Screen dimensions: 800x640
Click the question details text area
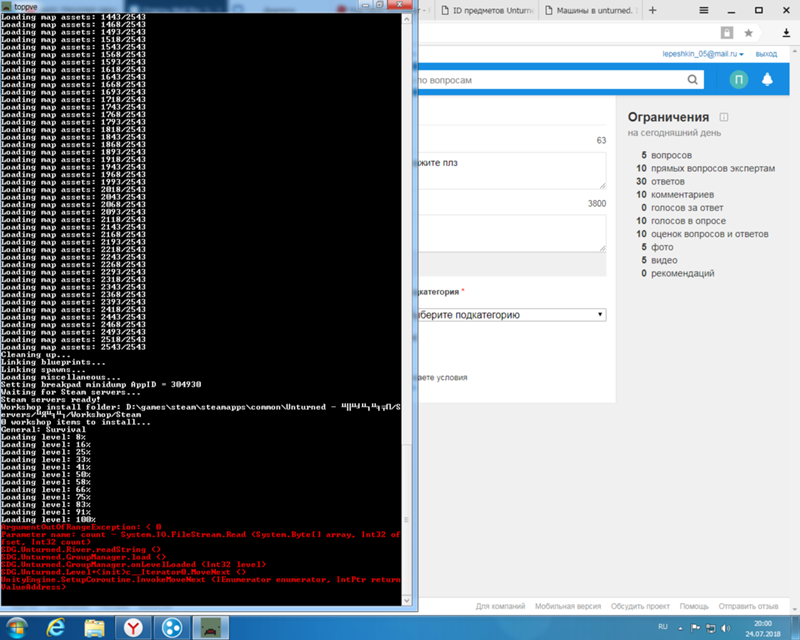tap(512, 233)
